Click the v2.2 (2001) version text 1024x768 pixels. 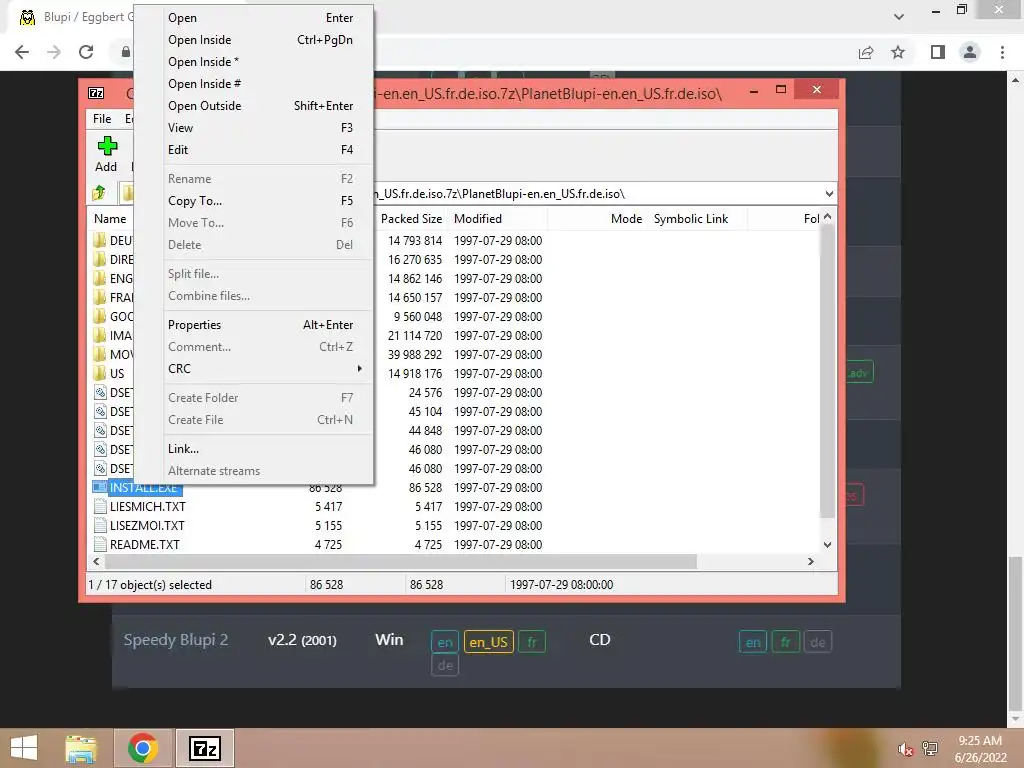(302, 640)
